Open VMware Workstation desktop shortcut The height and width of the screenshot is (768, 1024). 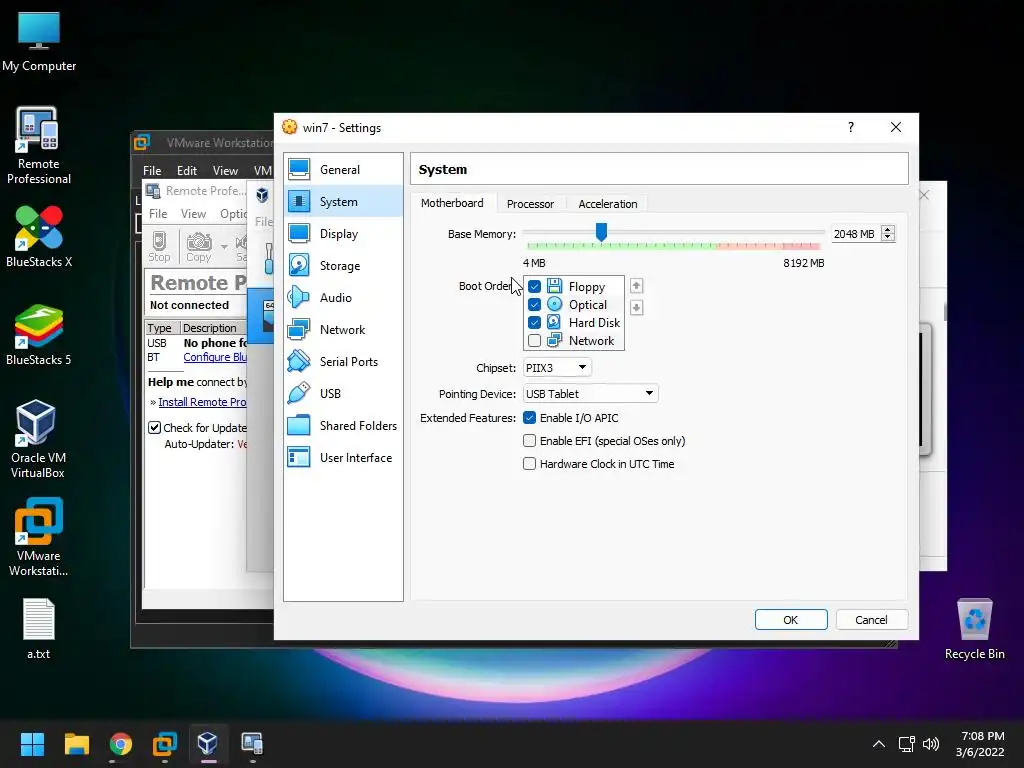[x=39, y=537]
